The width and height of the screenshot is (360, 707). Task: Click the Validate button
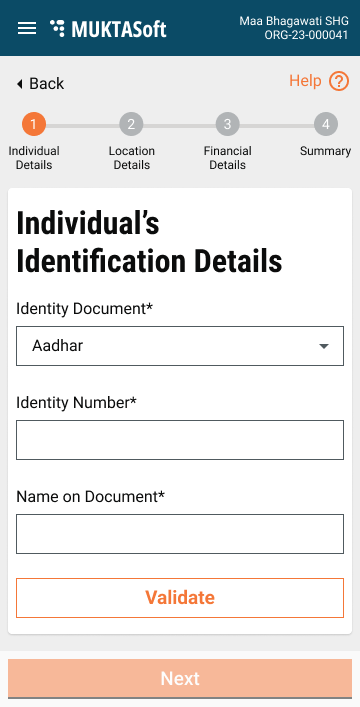pyautogui.click(x=180, y=598)
